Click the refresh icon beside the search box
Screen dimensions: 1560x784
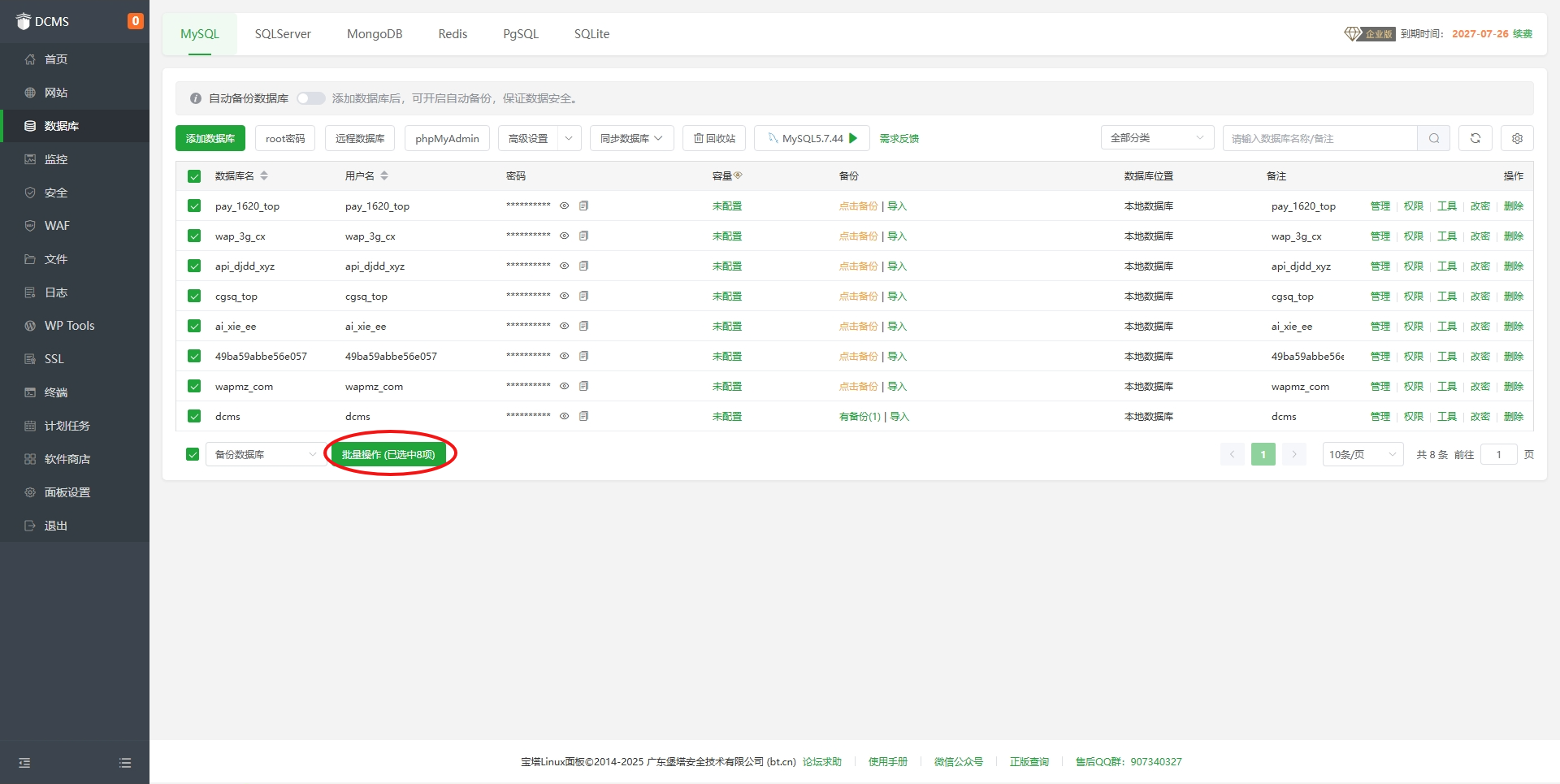click(x=1475, y=138)
